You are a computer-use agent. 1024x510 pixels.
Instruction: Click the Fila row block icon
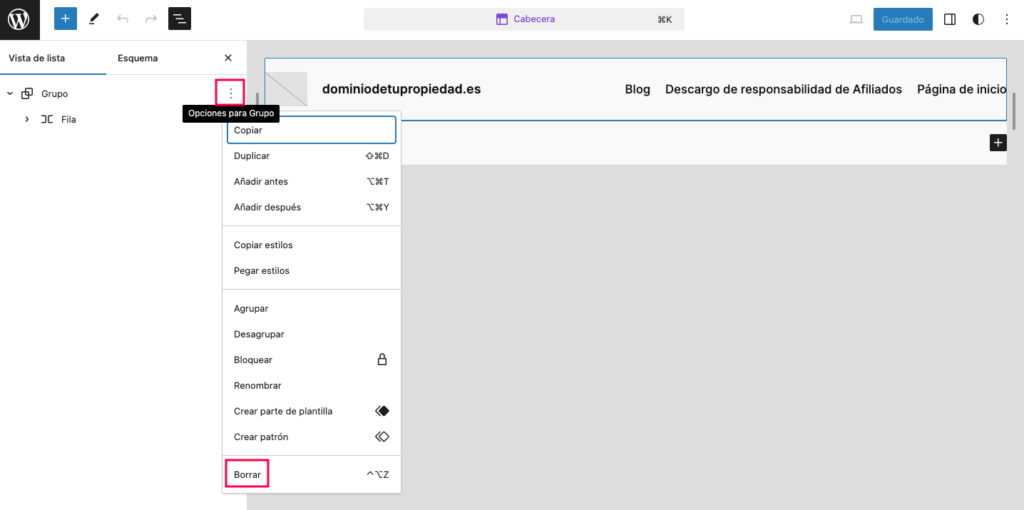[47, 120]
